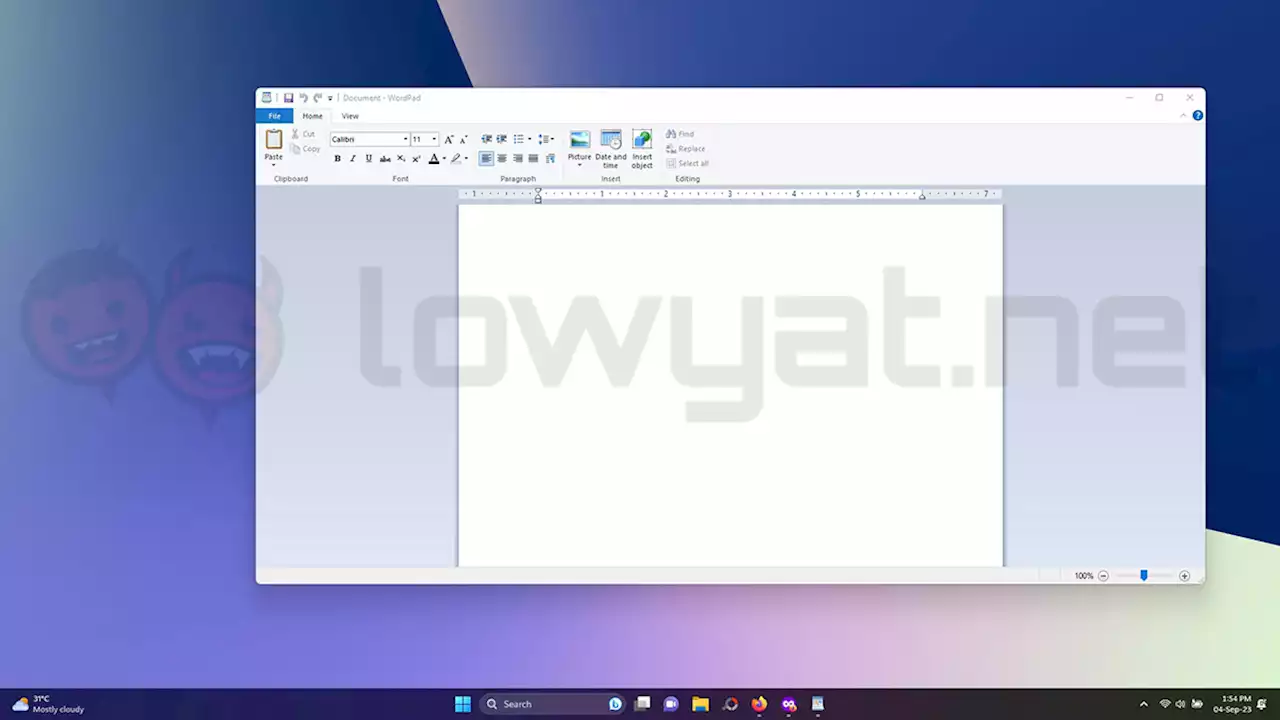Click the line spacing icon

pyautogui.click(x=544, y=139)
